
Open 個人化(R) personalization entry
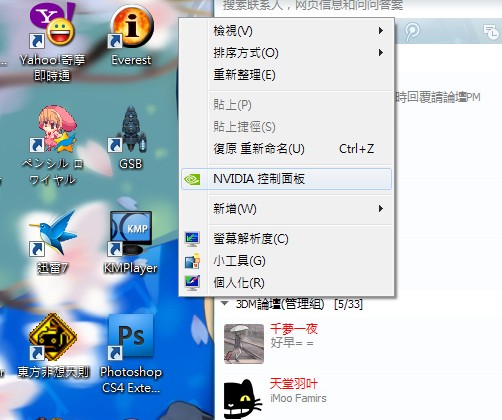(x=286, y=283)
